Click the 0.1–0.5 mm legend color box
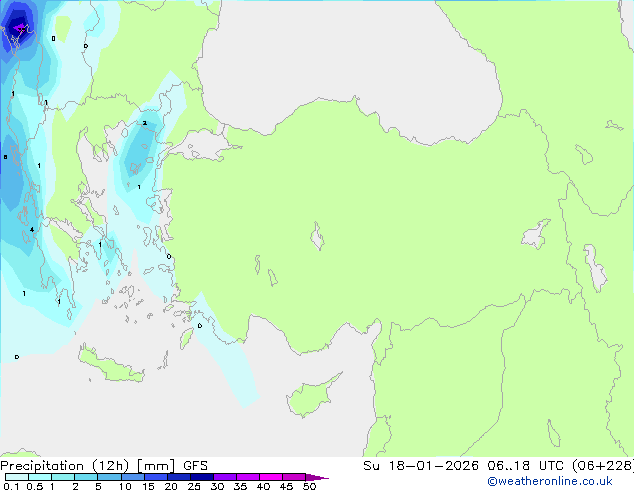Screen dimensions: 634x490 pyautogui.click(x=17, y=477)
